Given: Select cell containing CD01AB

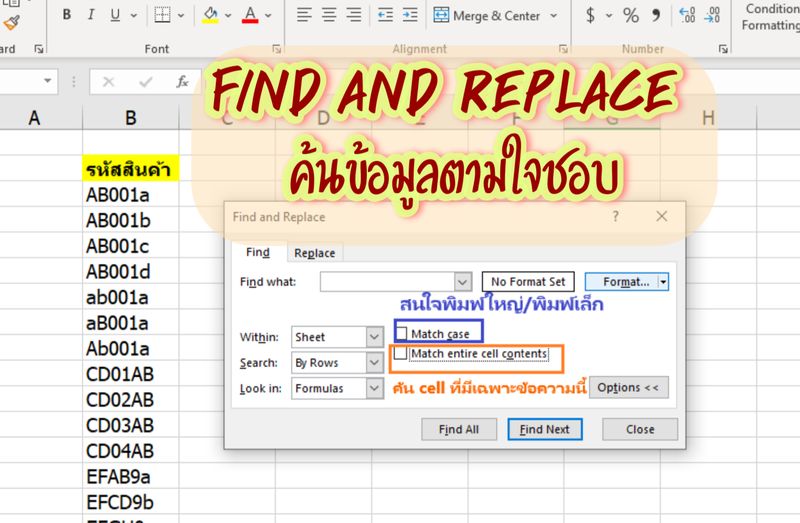Looking at the screenshot, I should (131, 374).
